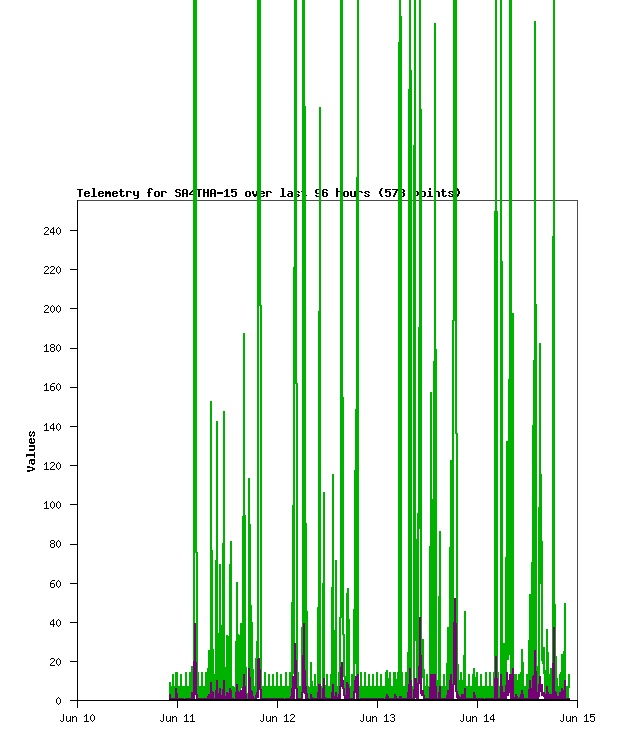Select the Jun 14 x-axis date label
The image size is (618, 741).
click(477, 717)
